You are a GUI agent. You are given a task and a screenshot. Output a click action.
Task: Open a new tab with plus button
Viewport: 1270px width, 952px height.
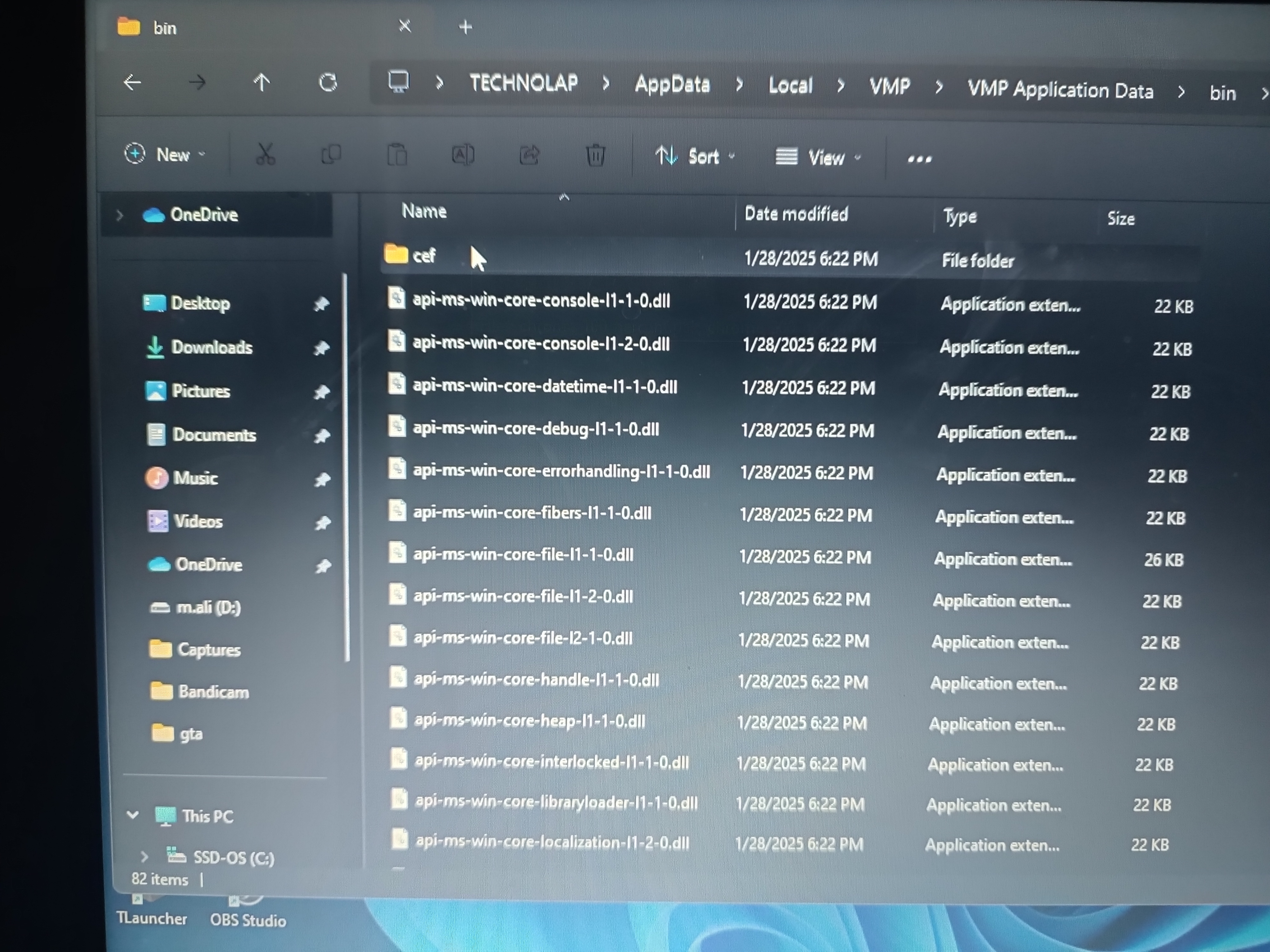(466, 27)
